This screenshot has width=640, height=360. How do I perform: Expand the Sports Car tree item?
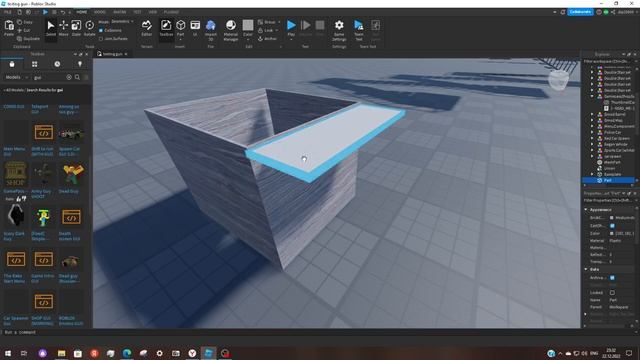tap(592, 150)
